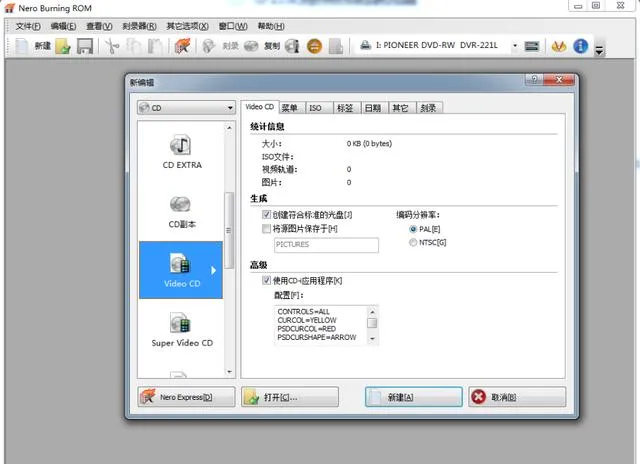Image resolution: width=640 pixels, height=464 pixels.
Task: Click the CURCOL=YELLOW configuration line
Action: pos(307,320)
